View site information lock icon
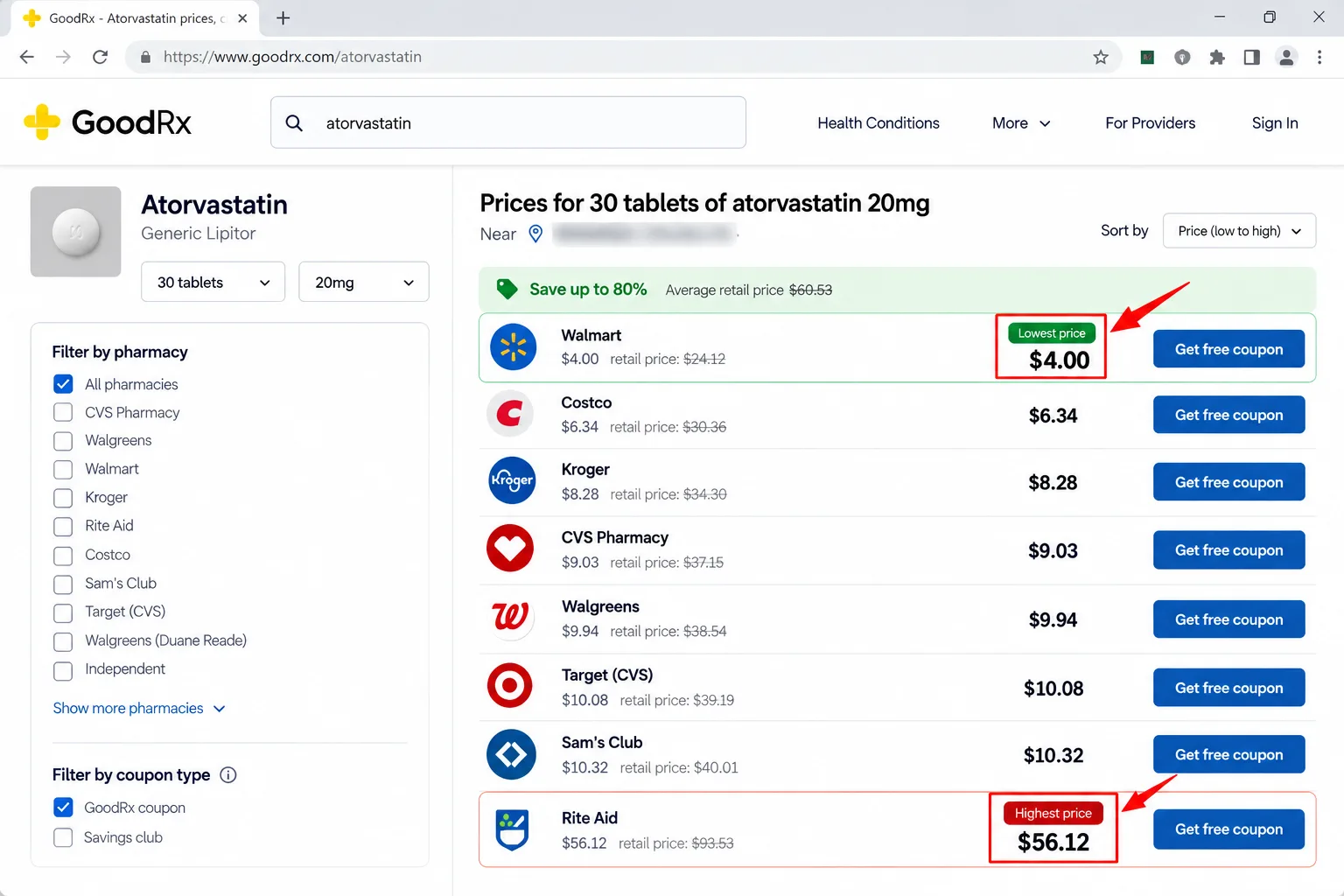This screenshot has height=896, width=1344. coord(145,57)
